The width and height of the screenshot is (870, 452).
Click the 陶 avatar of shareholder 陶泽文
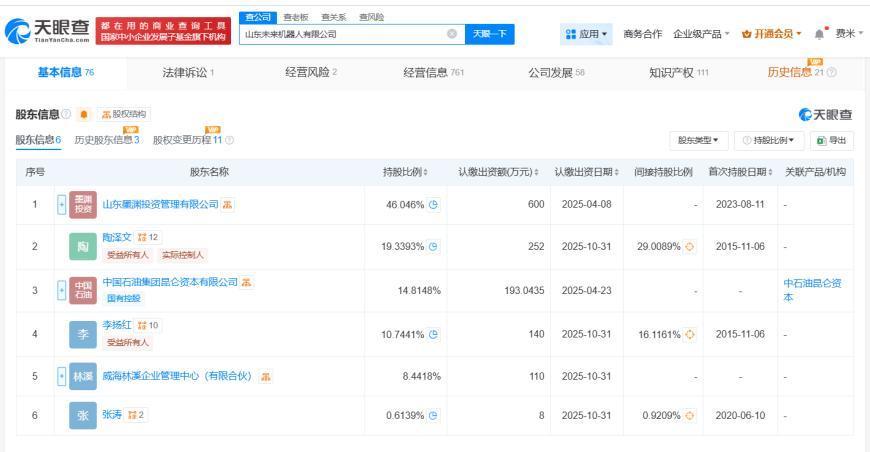(x=83, y=246)
